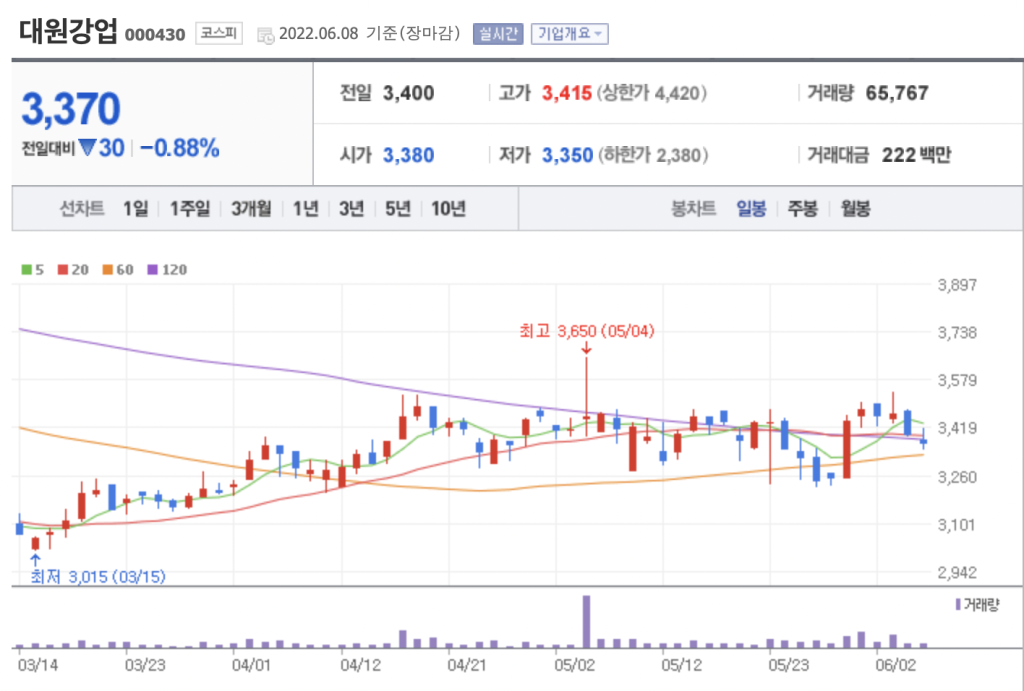Image resolution: width=1024 pixels, height=691 pixels.
Task: Click the blue arrow above 최저 3,015
Action: (x=36, y=560)
